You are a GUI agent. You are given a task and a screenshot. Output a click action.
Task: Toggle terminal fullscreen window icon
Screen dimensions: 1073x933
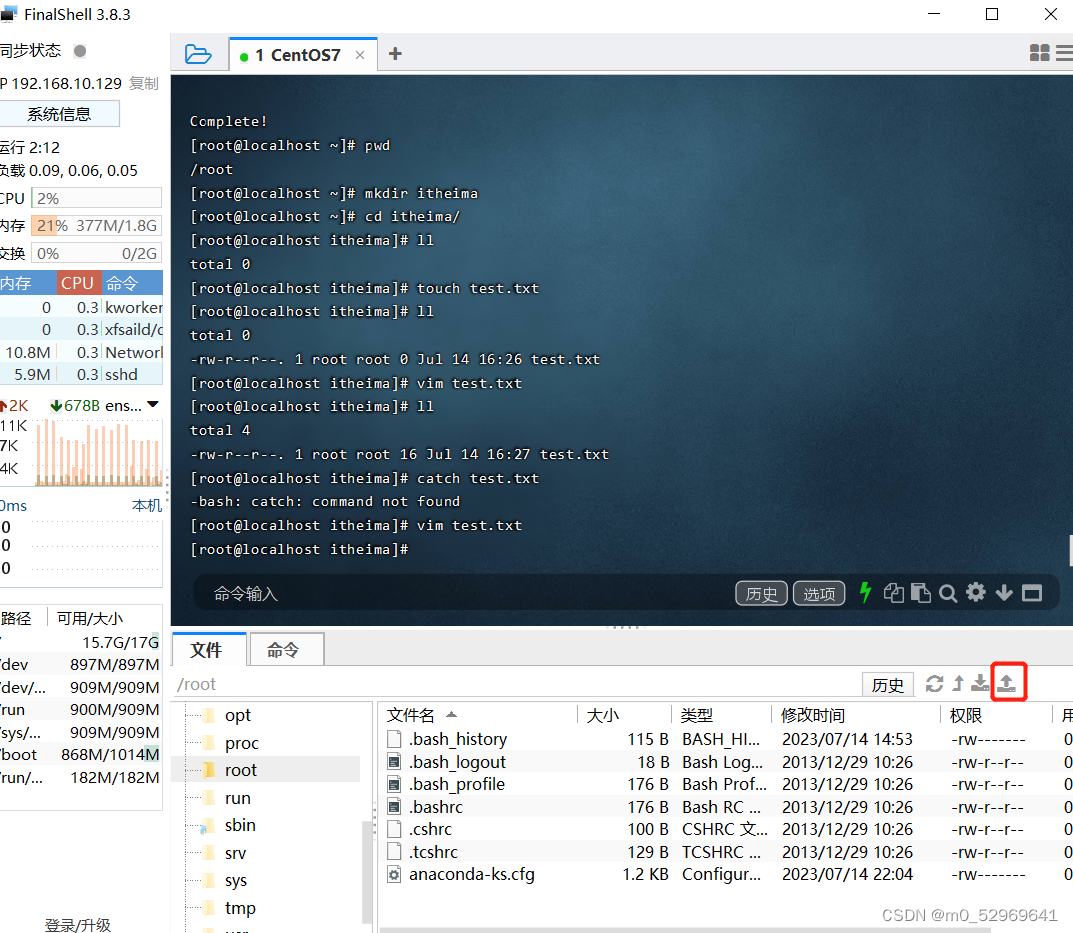(x=1032, y=593)
